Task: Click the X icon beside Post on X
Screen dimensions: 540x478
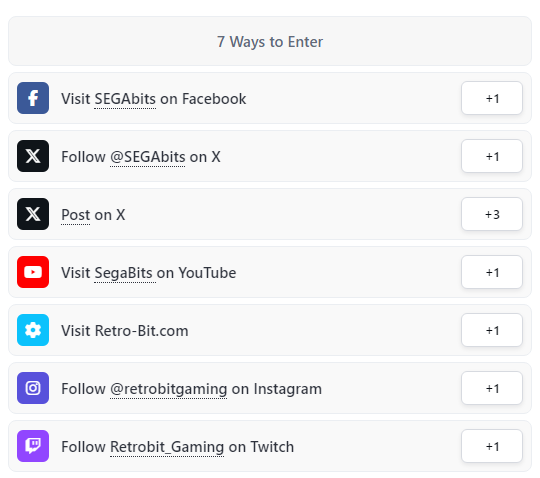Action: tap(33, 214)
